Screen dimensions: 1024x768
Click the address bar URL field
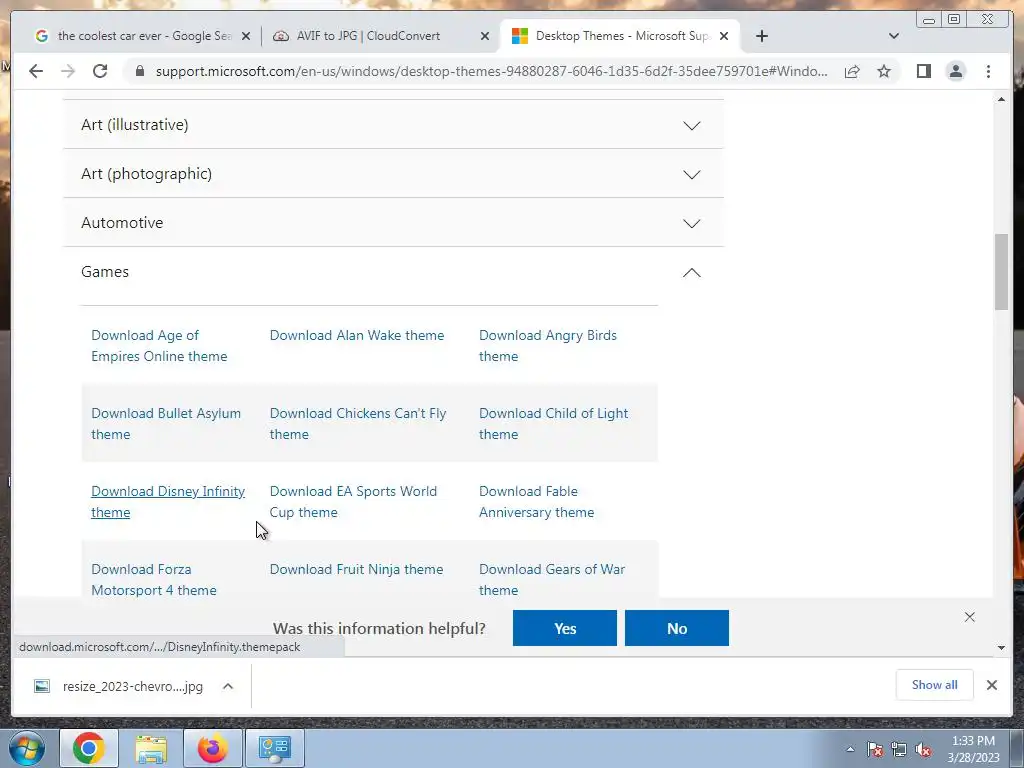(491, 71)
